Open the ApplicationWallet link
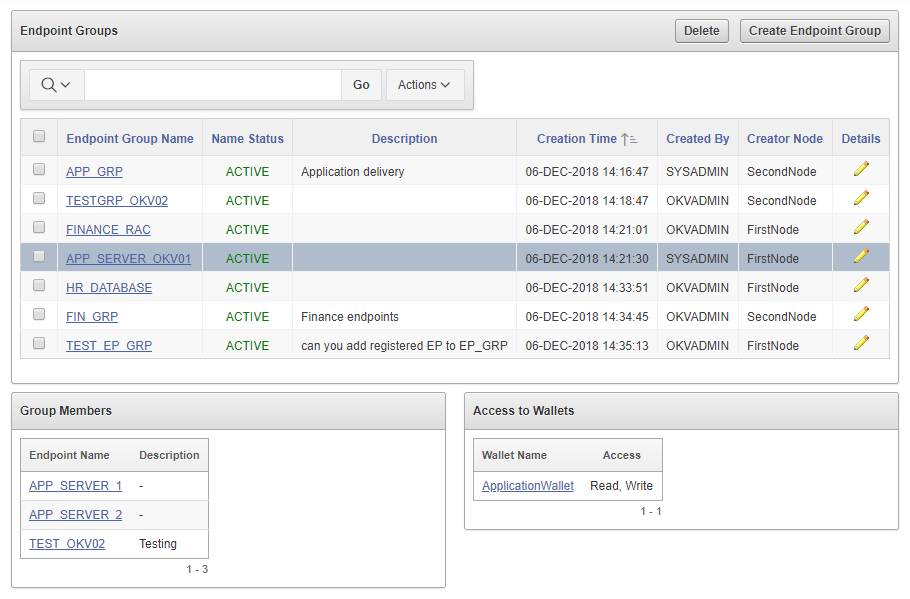Screen dimensions: 910x599 coord(527,485)
